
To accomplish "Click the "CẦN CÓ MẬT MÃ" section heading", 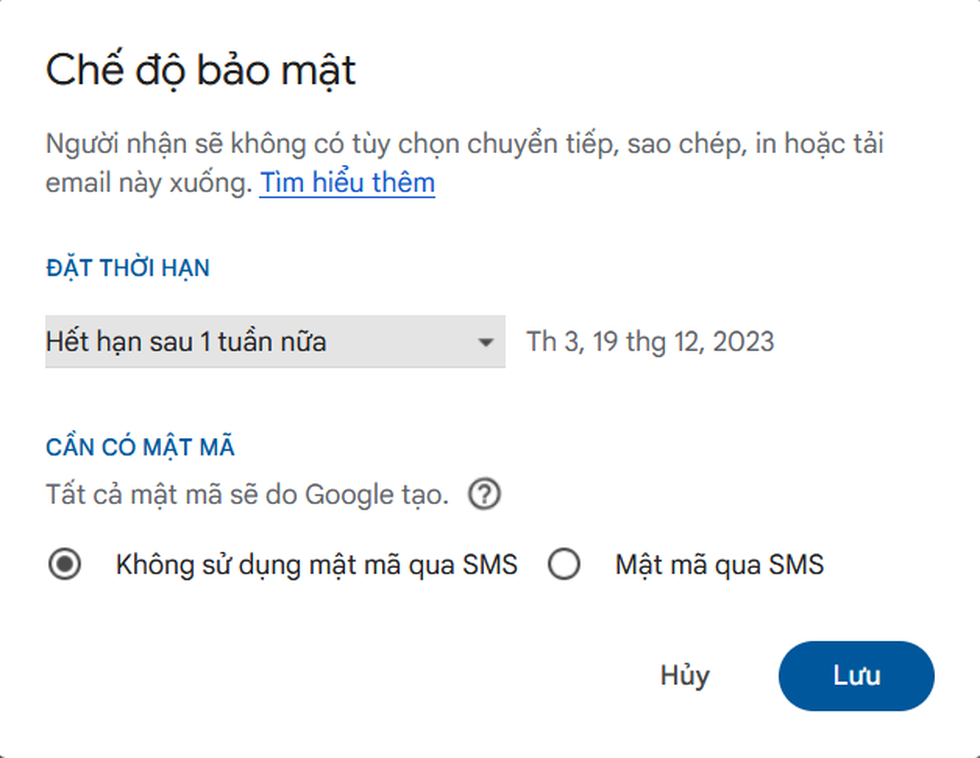I will (140, 447).
